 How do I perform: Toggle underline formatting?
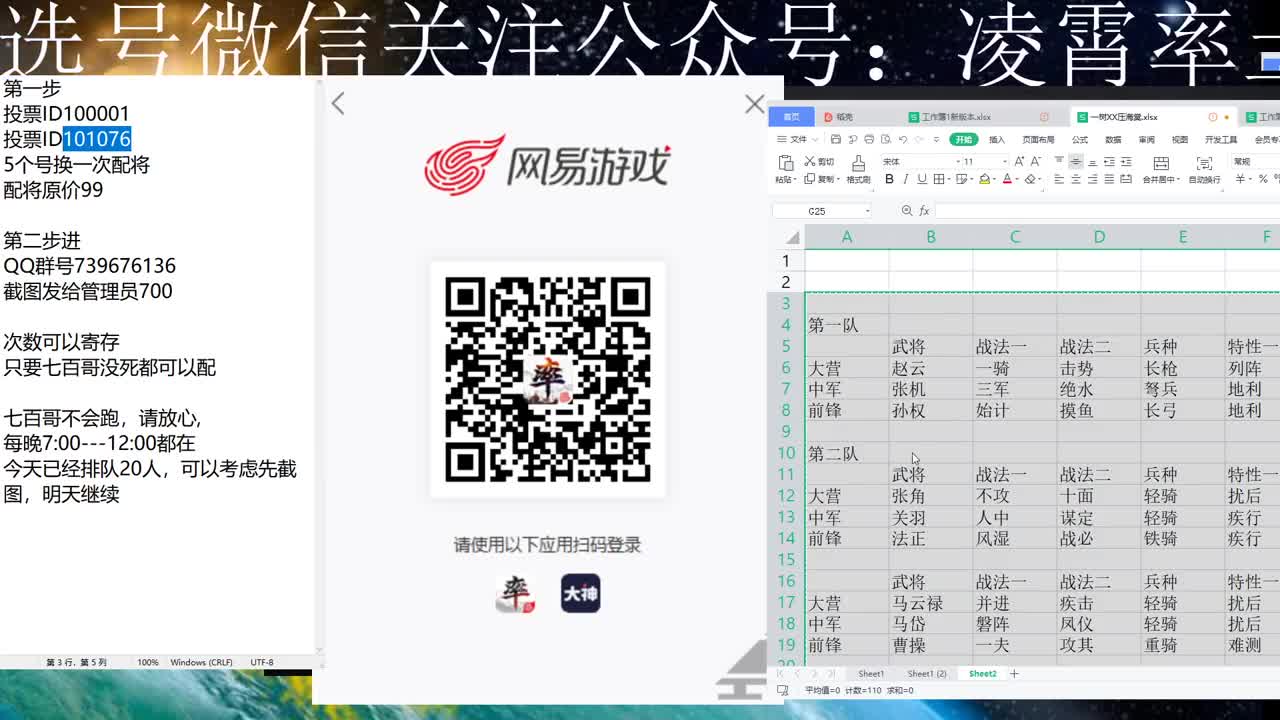[922, 179]
